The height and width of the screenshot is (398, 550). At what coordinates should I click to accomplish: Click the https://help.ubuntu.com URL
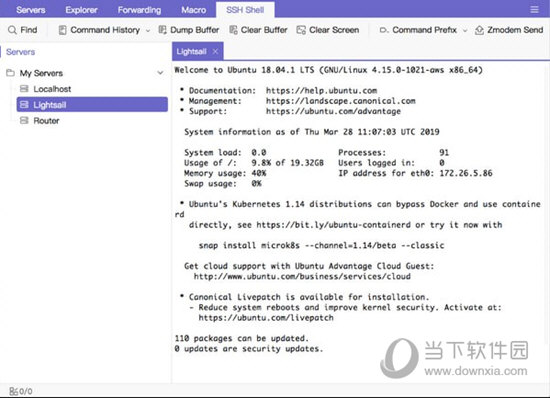pos(321,90)
